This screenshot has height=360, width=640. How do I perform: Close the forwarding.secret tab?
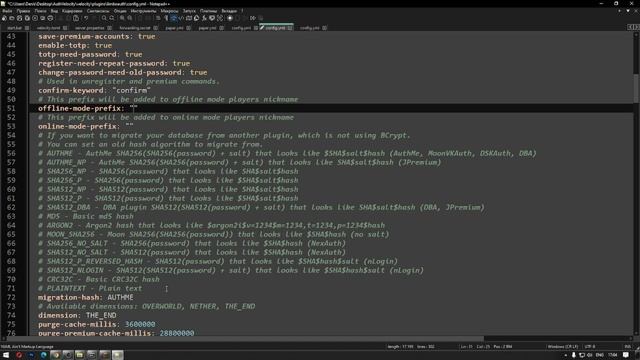tap(155, 28)
